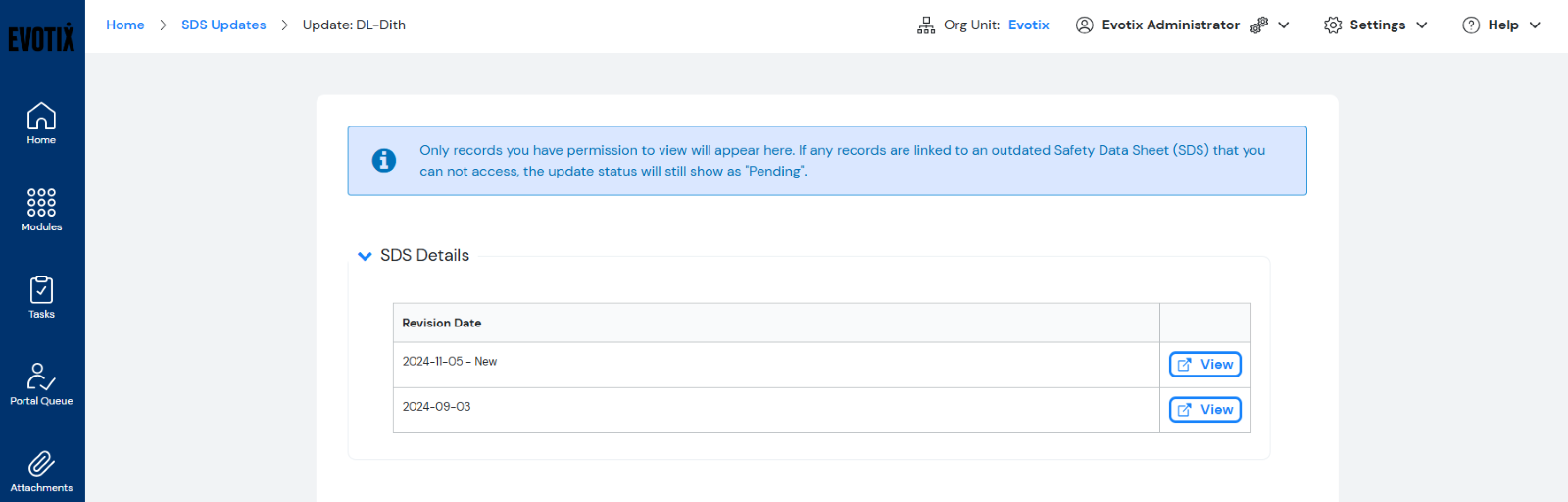This screenshot has width=1568, height=502.
Task: Click the blue info icon in banner
Action: pos(384,160)
